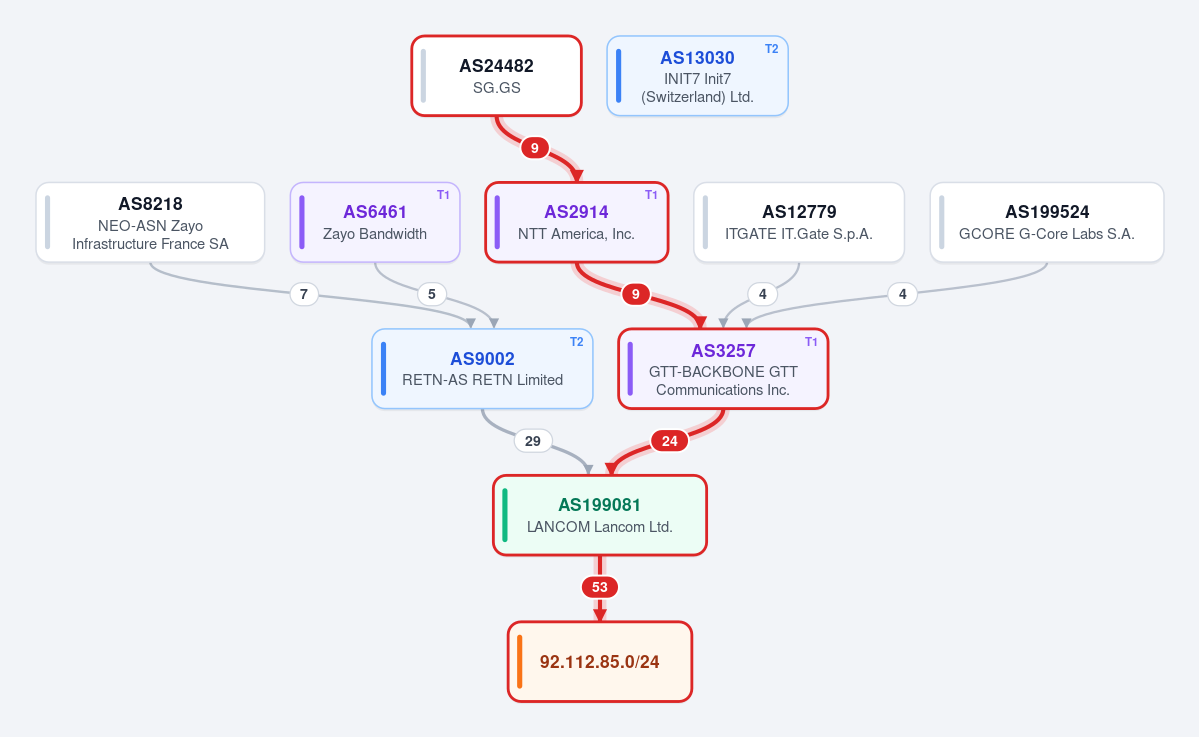This screenshot has height=737, width=1199.
Task: Click the AS2914 NTT America node
Action: [577, 222]
